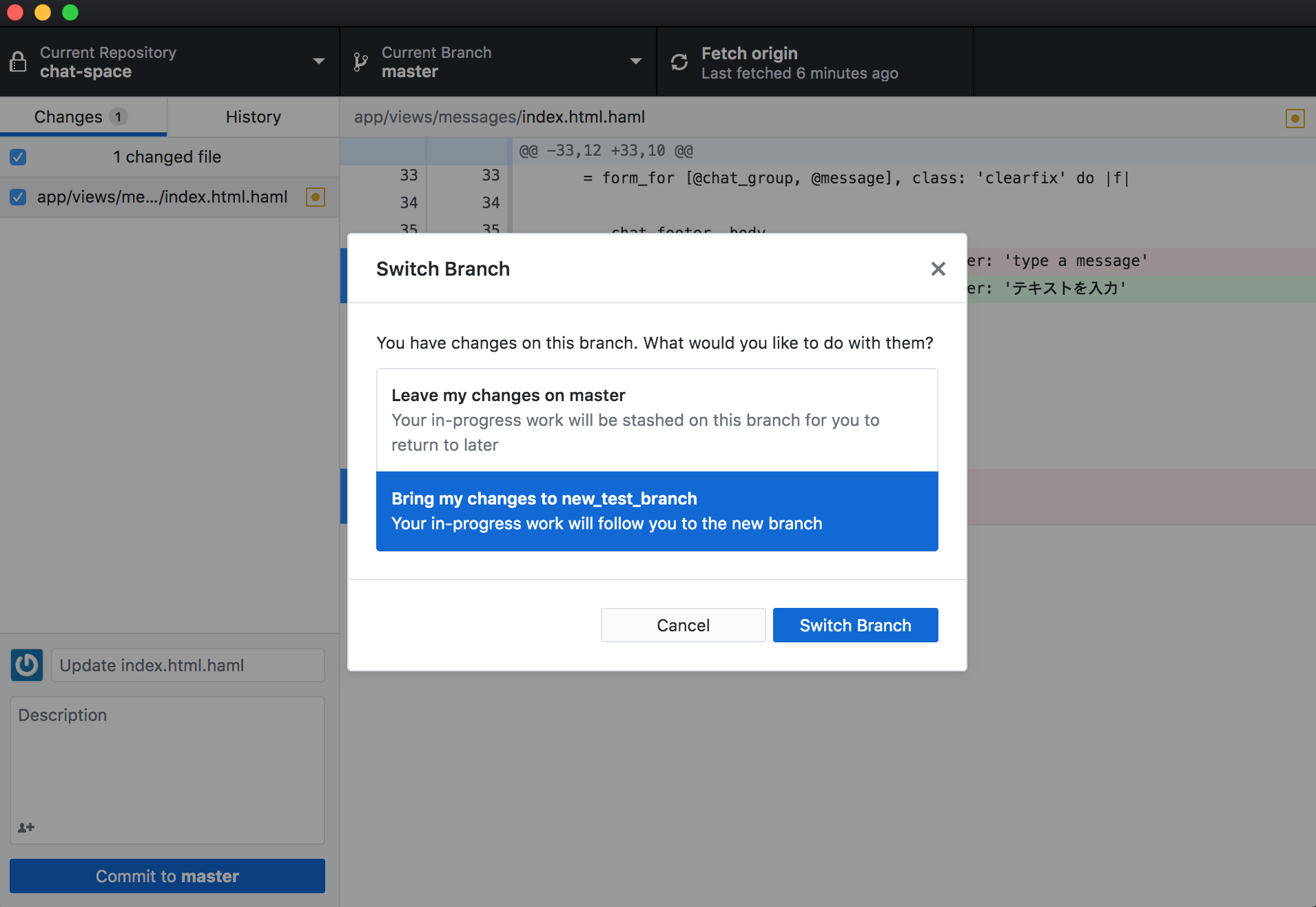Expand the Current Repository dropdown arrow
Image resolution: width=1316 pixels, height=907 pixels.
319,61
